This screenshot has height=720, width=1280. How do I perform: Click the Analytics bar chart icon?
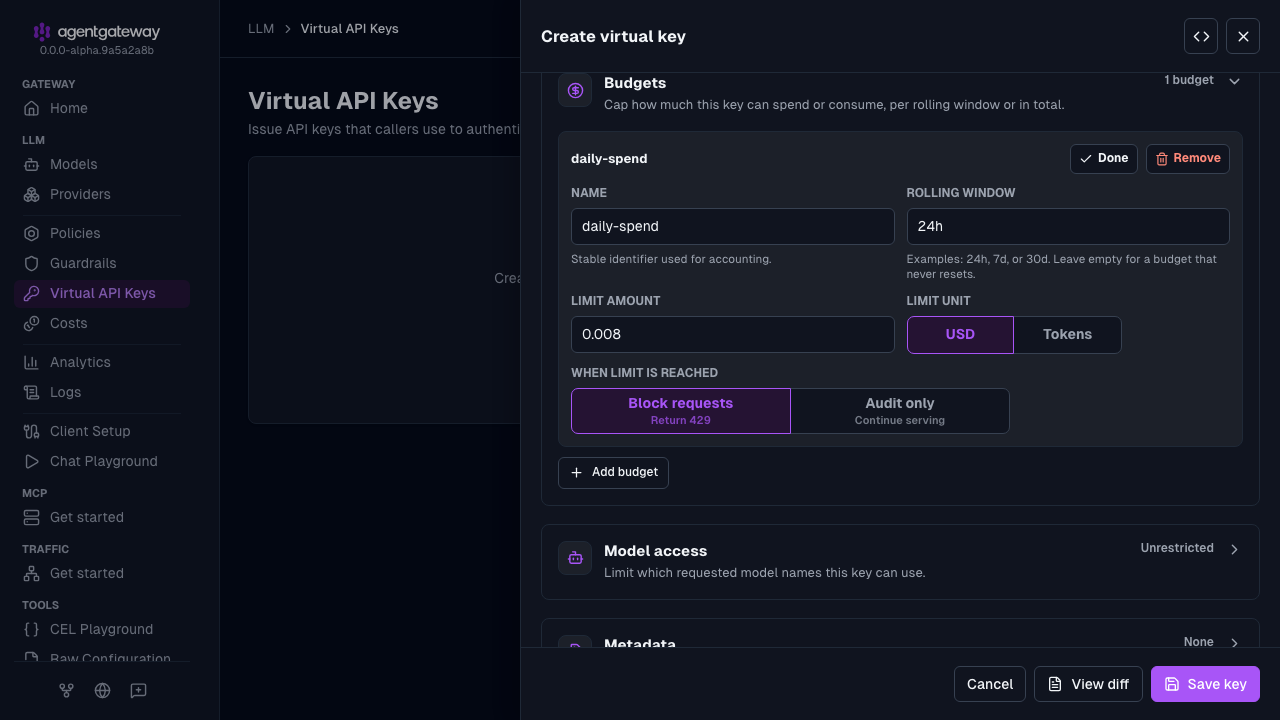(32, 362)
